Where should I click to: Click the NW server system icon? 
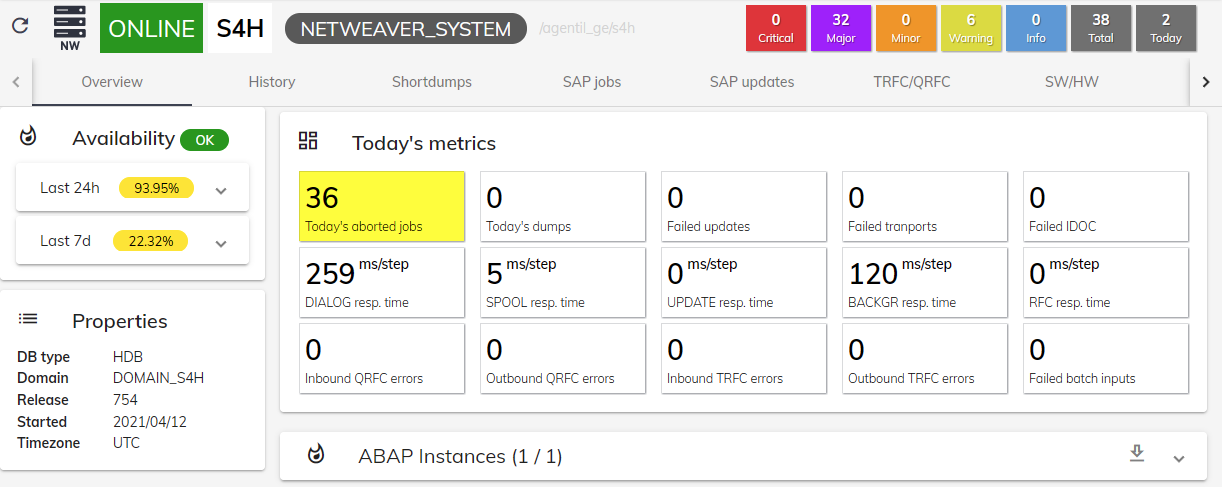[70, 27]
